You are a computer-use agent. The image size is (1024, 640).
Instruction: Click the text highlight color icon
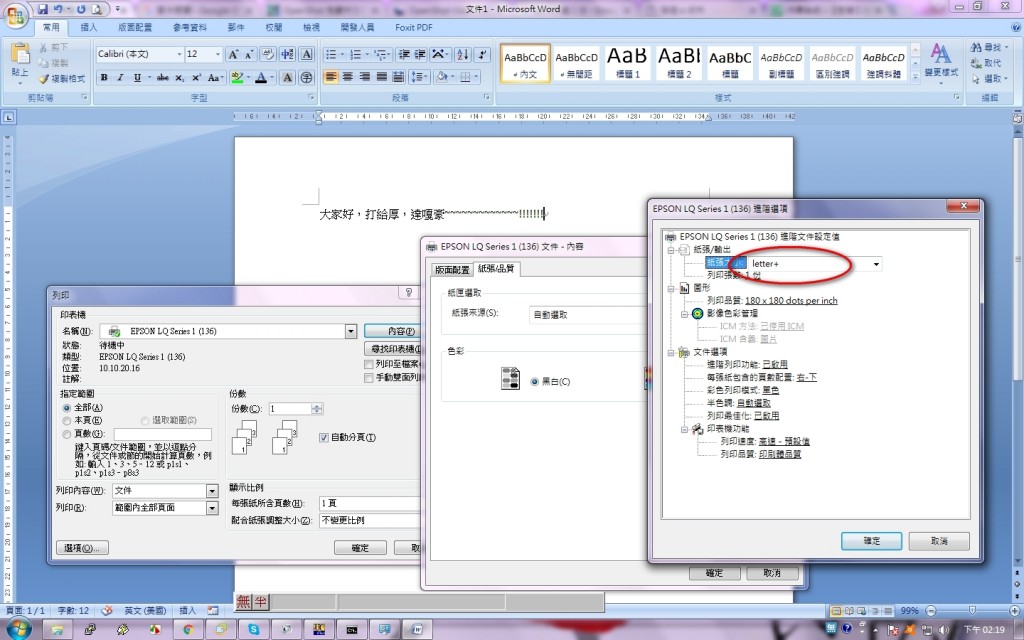coord(237,77)
